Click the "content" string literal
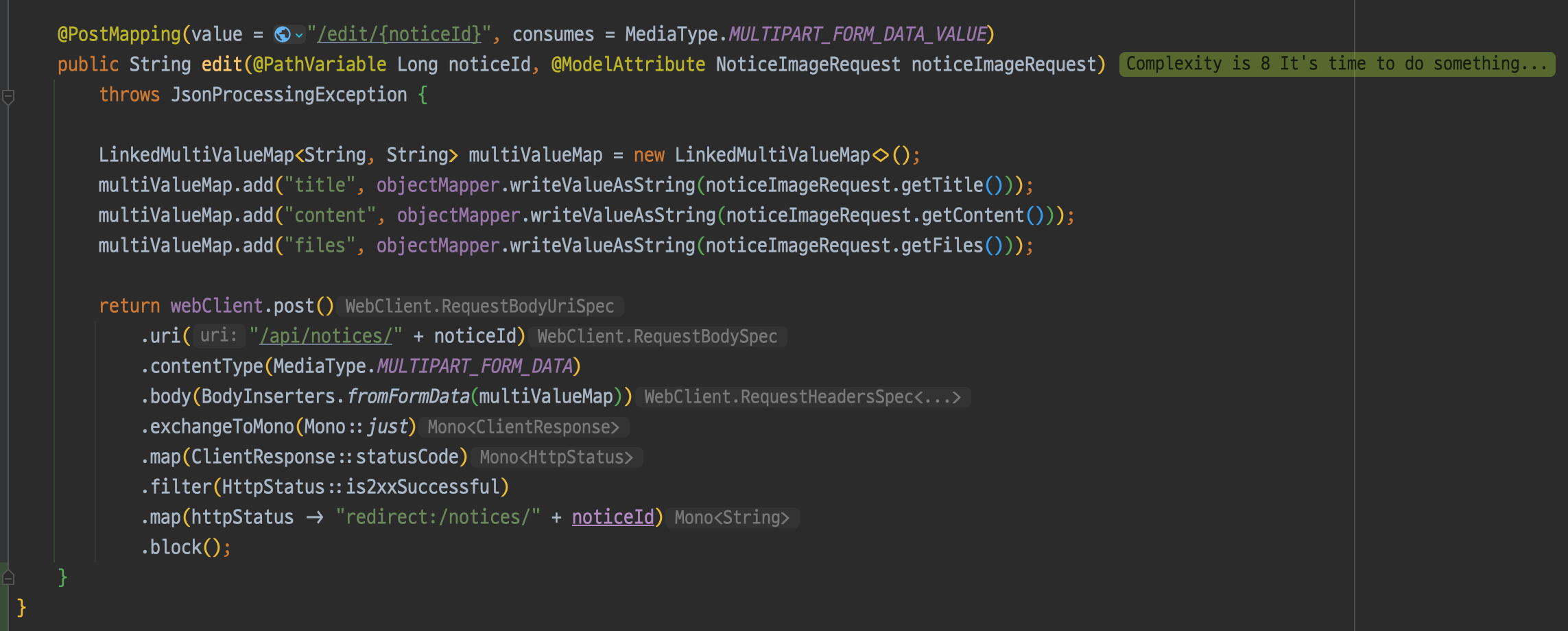This screenshot has width=1568, height=631. click(330, 215)
